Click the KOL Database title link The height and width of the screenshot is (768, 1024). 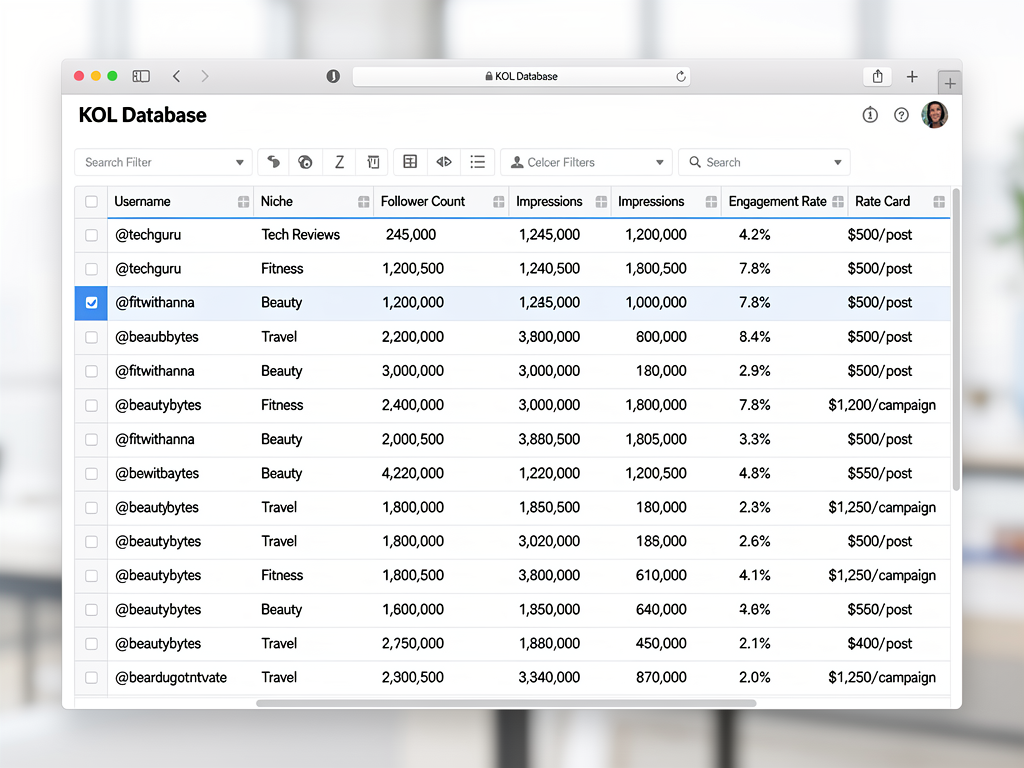pyautogui.click(x=142, y=115)
